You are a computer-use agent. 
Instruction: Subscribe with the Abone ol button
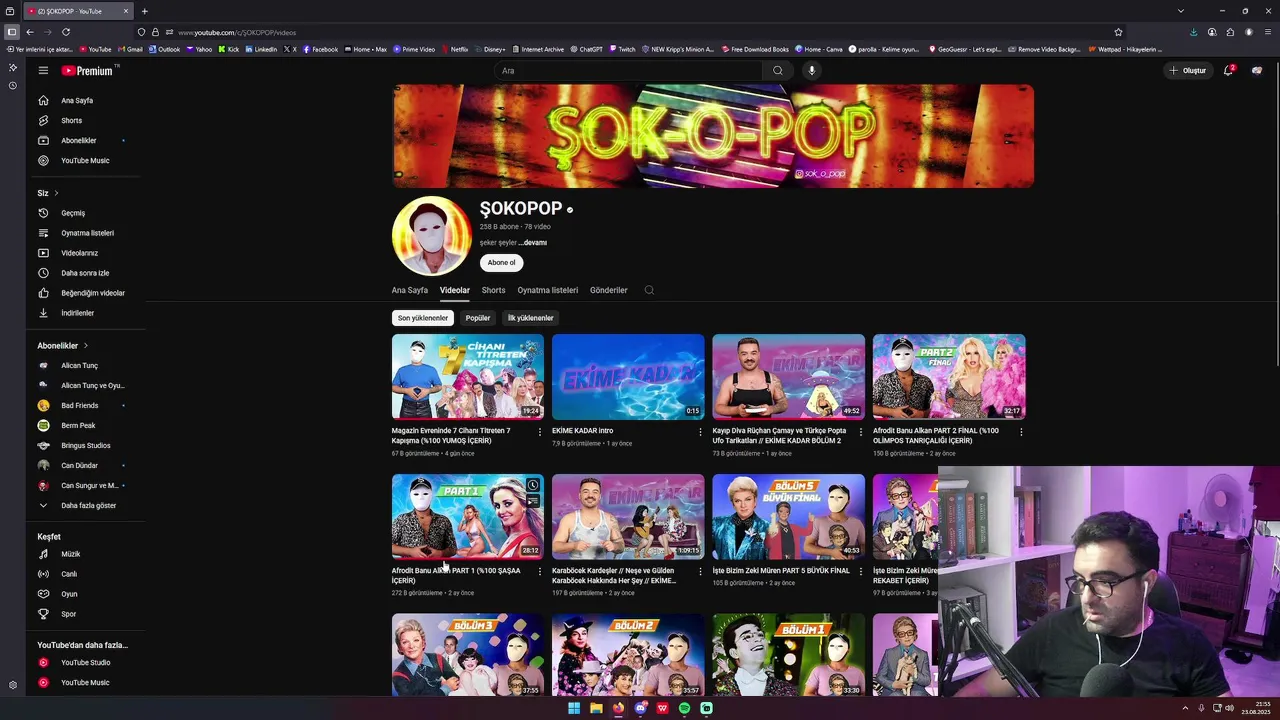pyautogui.click(x=501, y=263)
